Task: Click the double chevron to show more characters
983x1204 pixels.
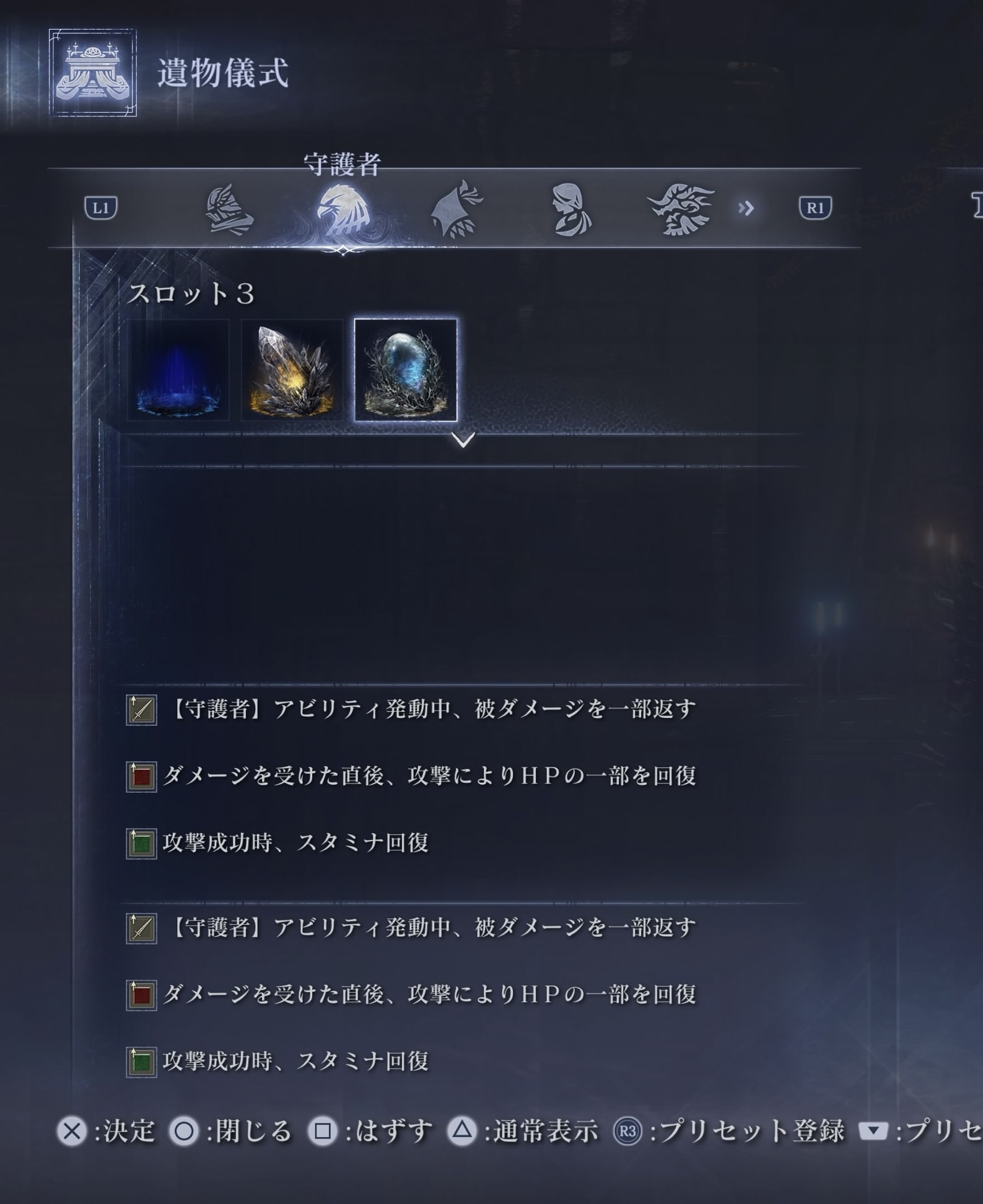Action: 746,208
